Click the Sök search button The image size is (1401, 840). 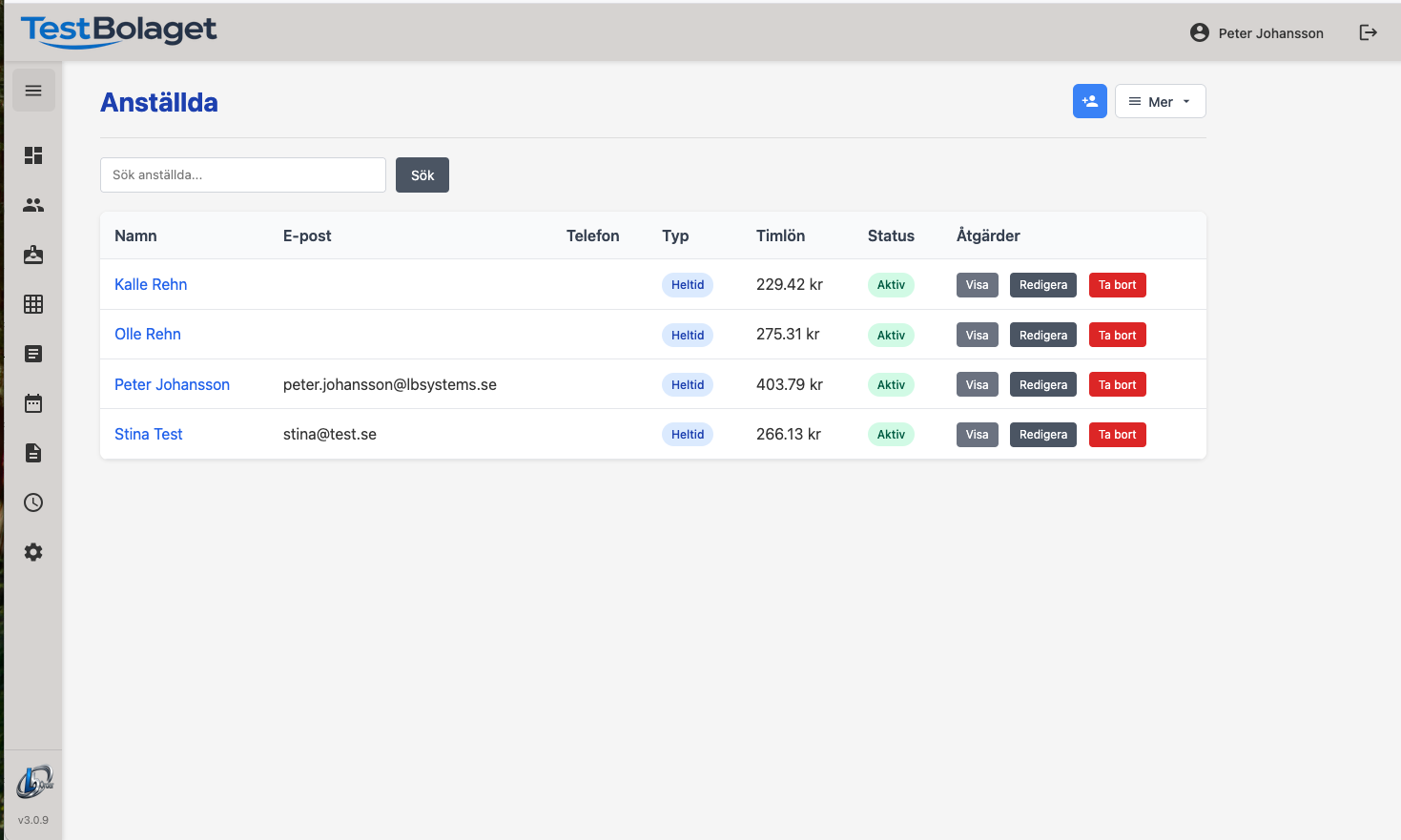pyautogui.click(x=422, y=175)
